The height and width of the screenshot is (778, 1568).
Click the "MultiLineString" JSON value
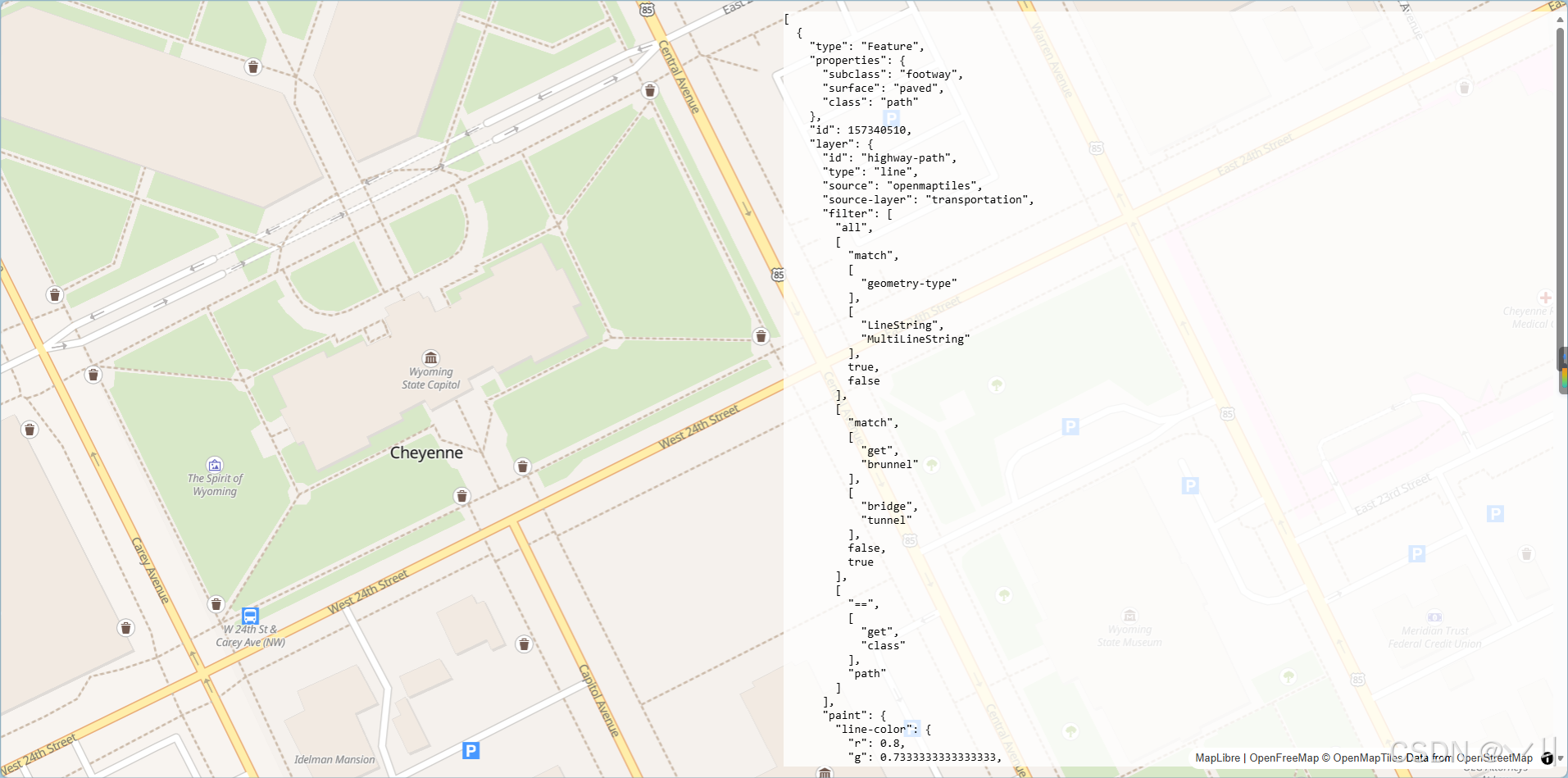click(x=916, y=339)
